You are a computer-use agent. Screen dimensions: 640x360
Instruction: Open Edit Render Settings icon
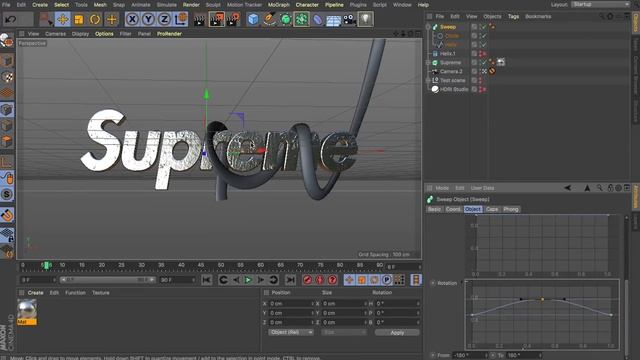click(233, 19)
